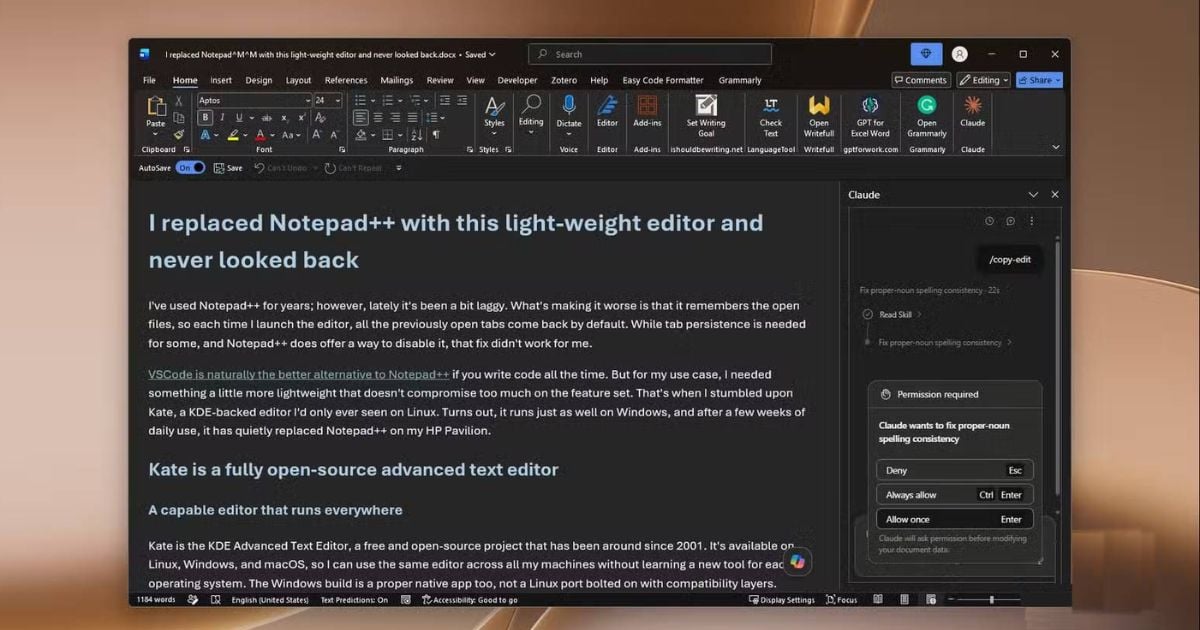The height and width of the screenshot is (630, 1200).
Task: Open the File menu
Action: coord(149,80)
